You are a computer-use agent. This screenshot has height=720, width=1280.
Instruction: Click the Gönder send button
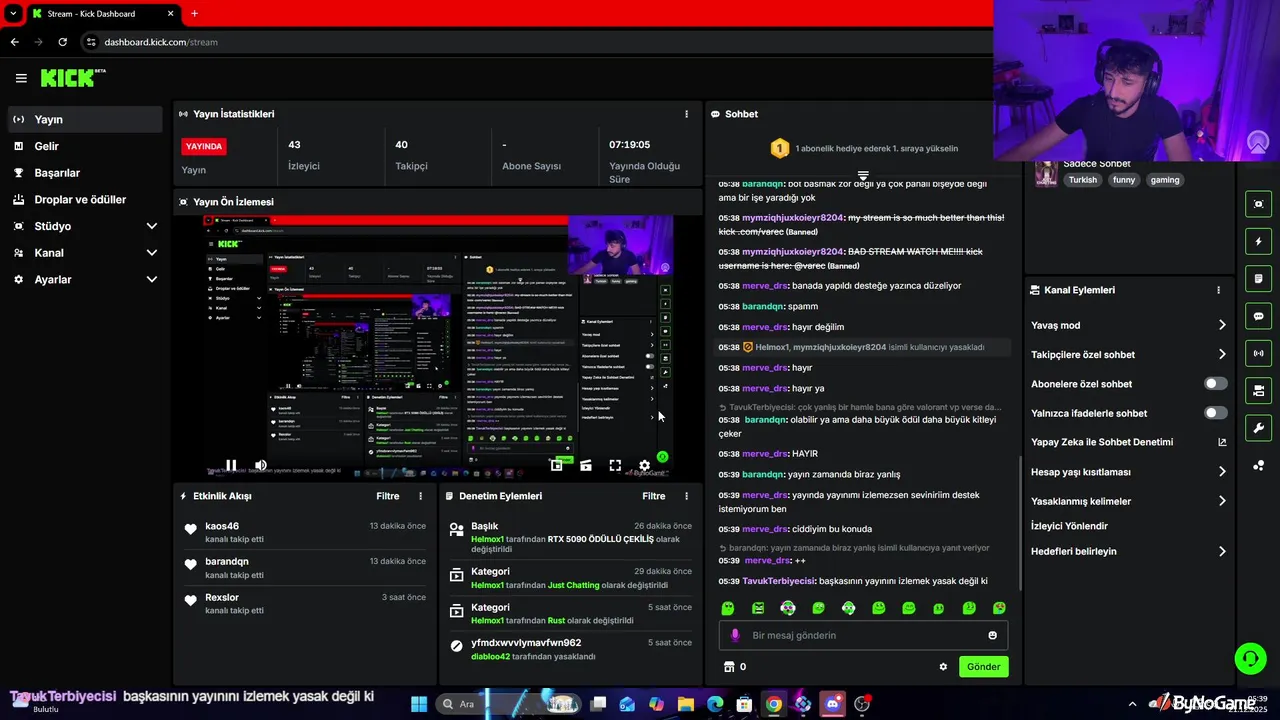pos(983,667)
